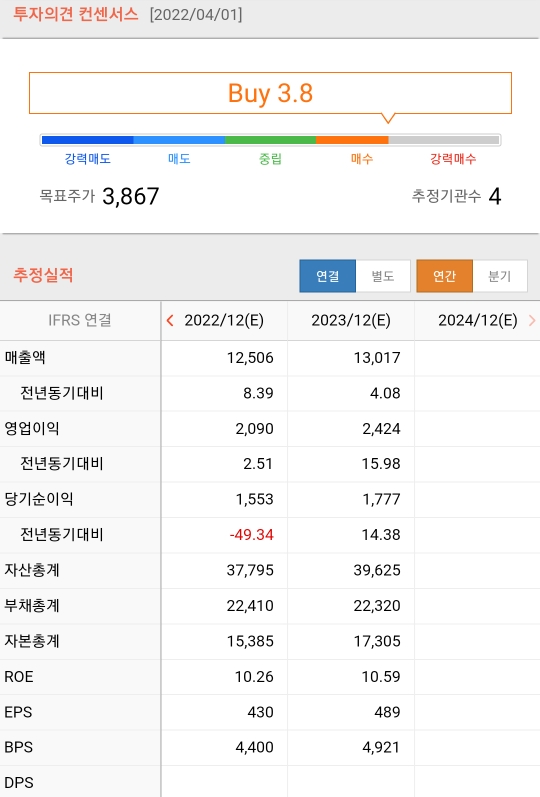Click the 2023/12(E) column header
The height and width of the screenshot is (797, 540).
[x=351, y=321]
